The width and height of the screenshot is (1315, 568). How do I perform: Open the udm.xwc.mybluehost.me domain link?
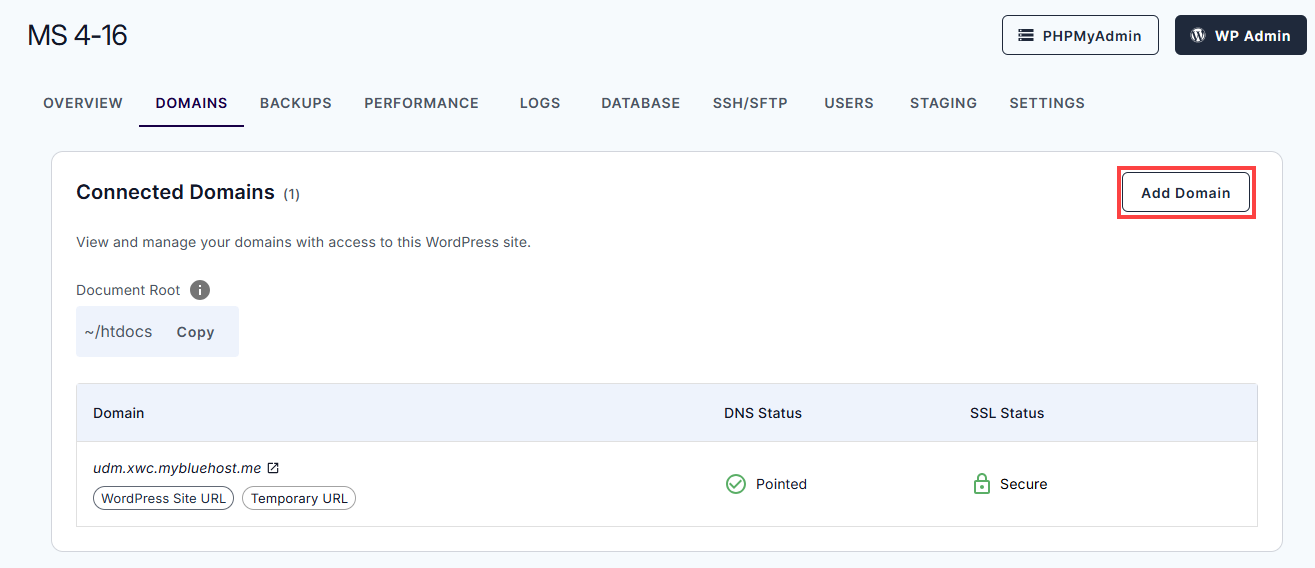pyautogui.click(x=177, y=468)
